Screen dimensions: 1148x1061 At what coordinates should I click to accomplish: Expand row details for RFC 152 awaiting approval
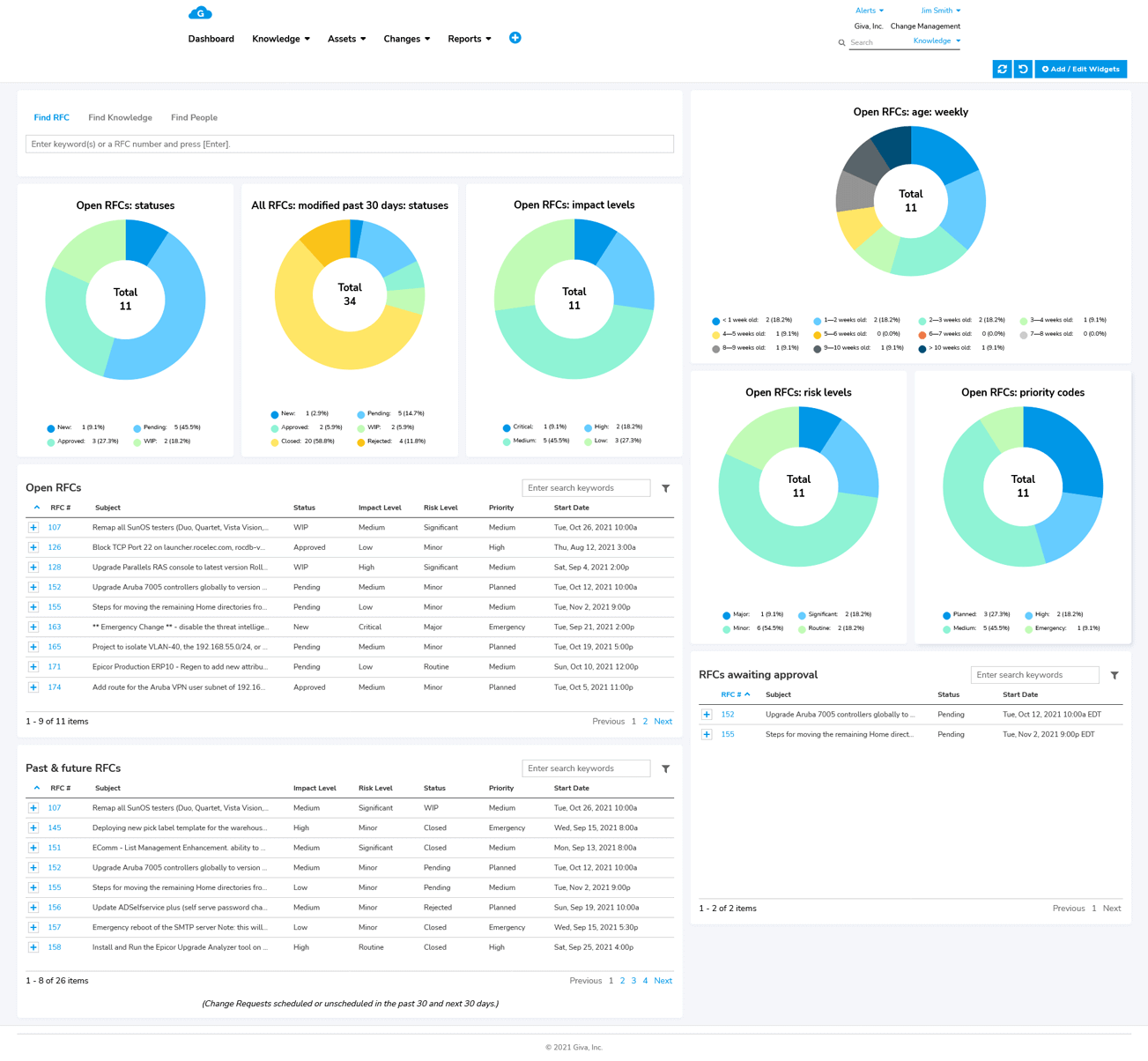[706, 714]
